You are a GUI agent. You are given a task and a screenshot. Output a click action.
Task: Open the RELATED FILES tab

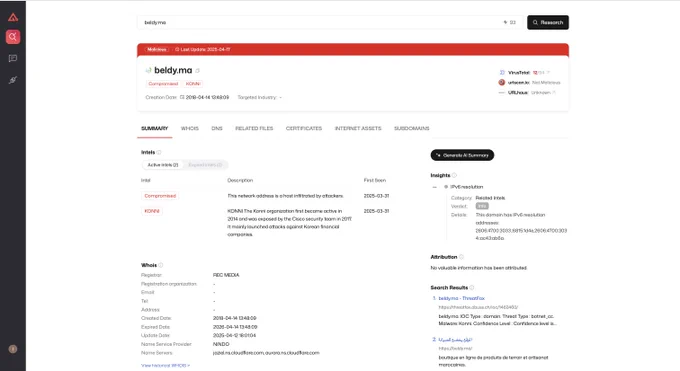[x=254, y=128]
